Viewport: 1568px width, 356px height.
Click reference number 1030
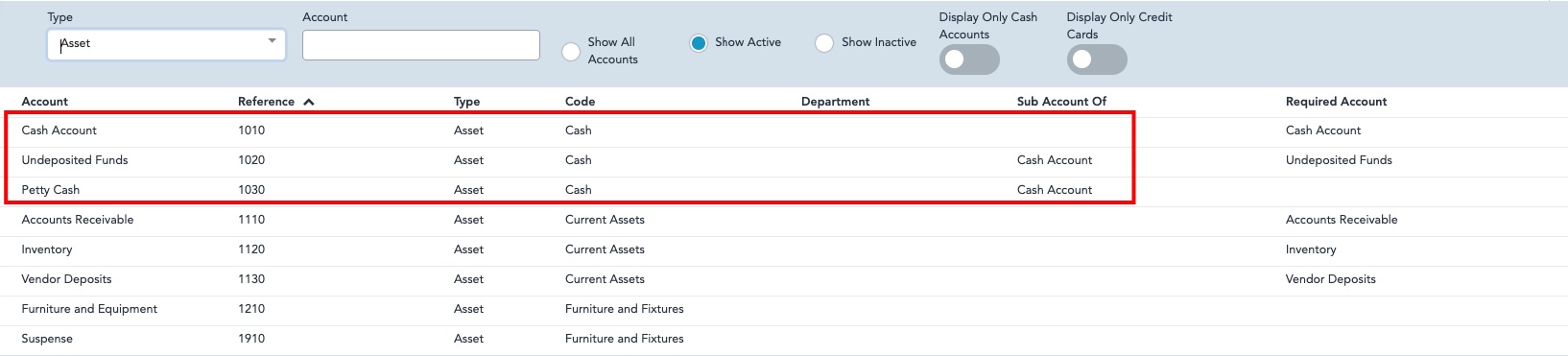251,190
